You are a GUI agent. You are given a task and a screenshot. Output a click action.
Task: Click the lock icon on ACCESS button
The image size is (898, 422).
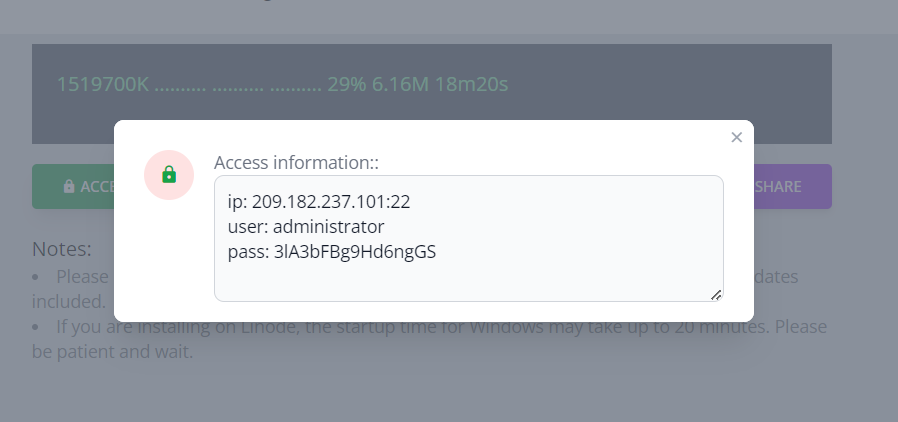pos(68,187)
